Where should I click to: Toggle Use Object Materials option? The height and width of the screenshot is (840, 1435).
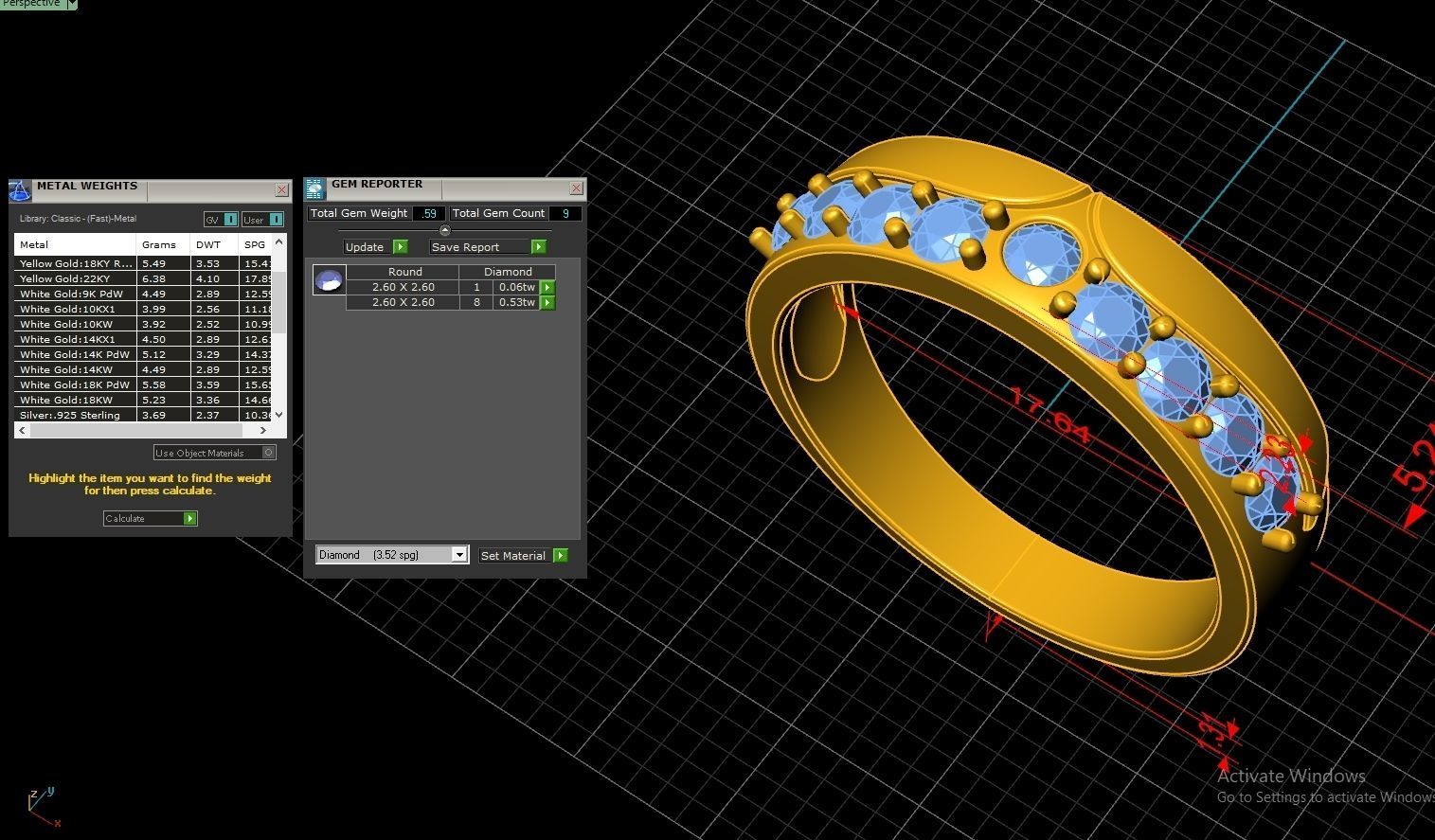pos(215,453)
